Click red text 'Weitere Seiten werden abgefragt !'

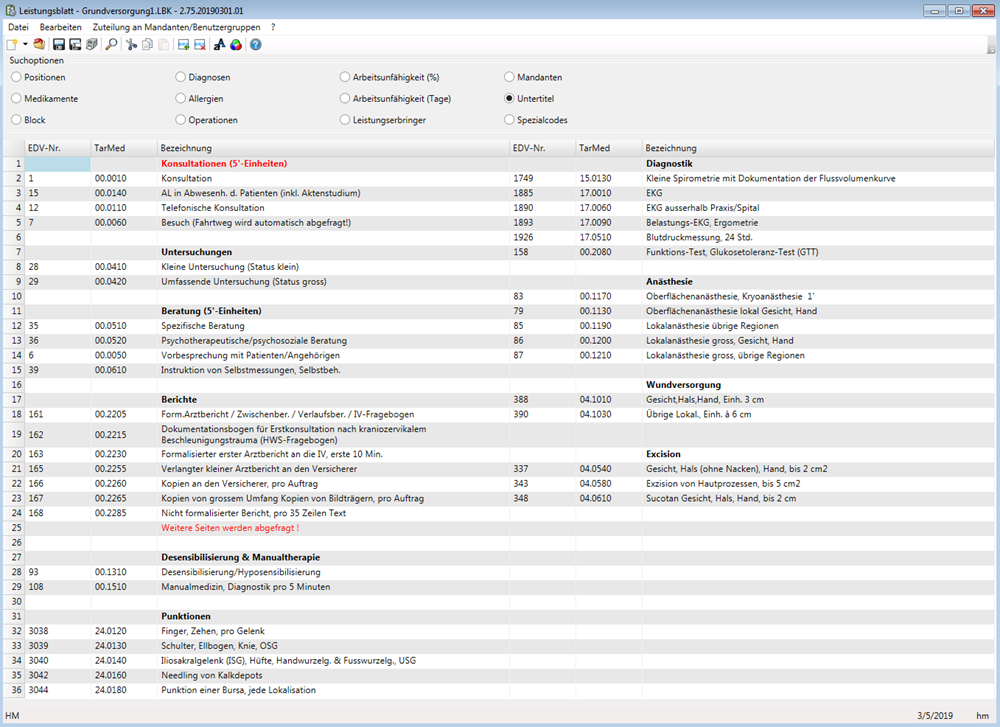[x=230, y=528]
